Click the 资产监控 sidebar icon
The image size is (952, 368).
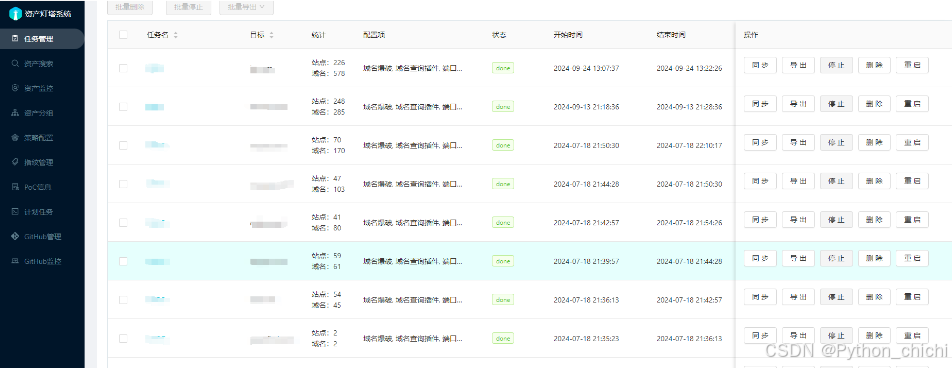click(x=15, y=88)
